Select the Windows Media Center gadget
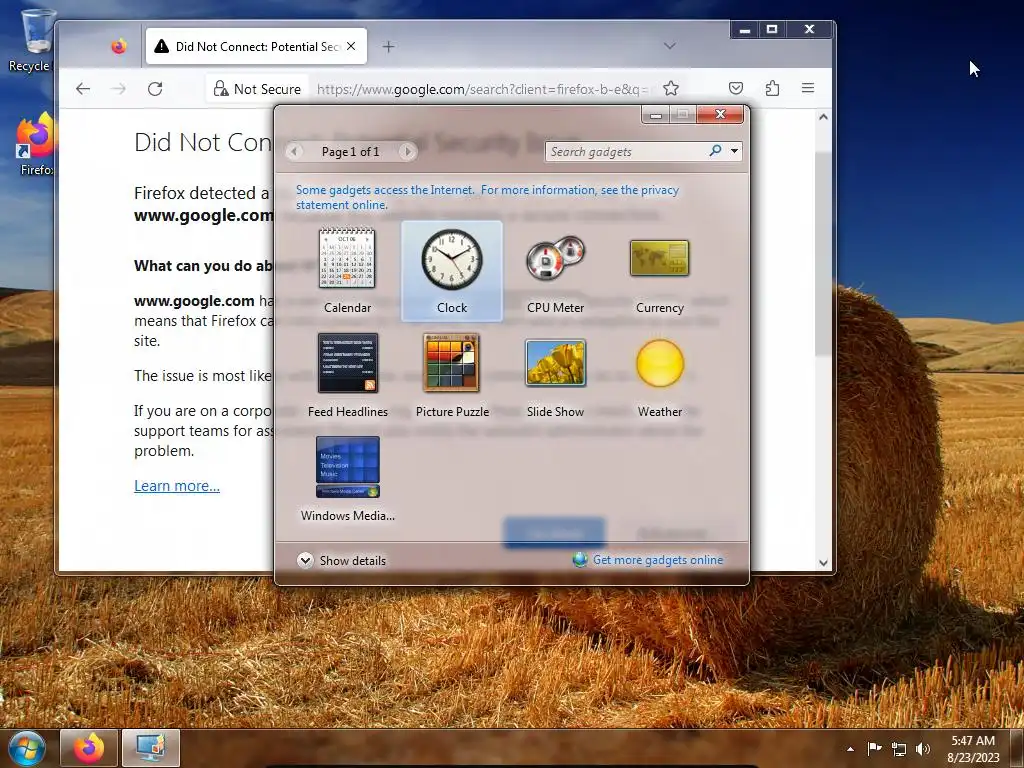Screen dimensions: 1024x768 [347, 479]
